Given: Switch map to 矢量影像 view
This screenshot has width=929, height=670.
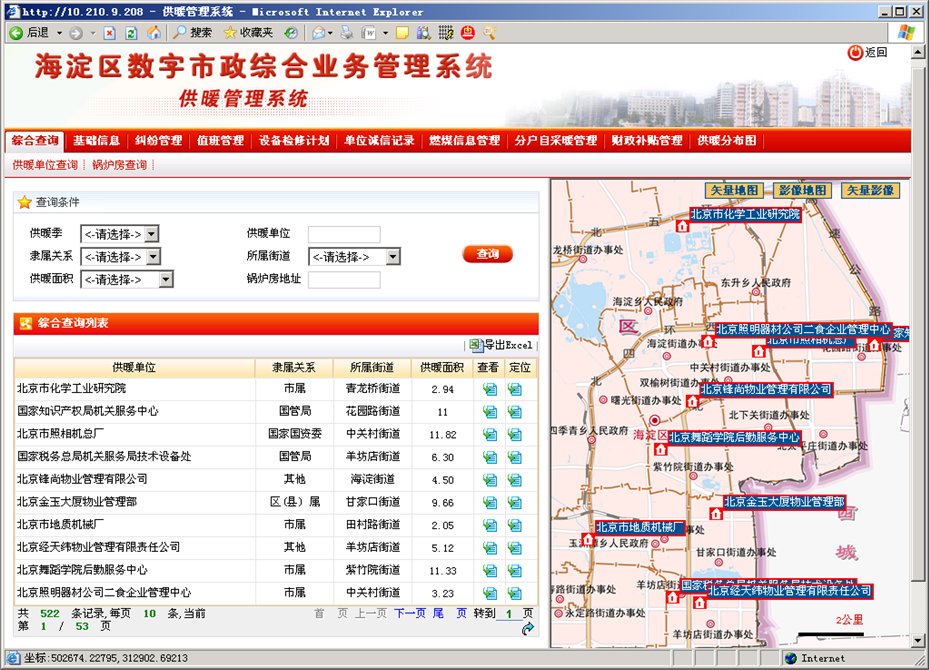Looking at the screenshot, I should [x=870, y=191].
